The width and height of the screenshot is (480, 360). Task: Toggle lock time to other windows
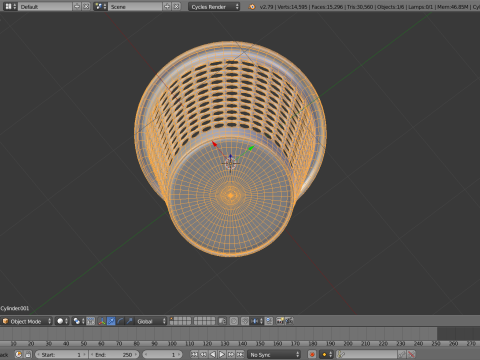[x=28, y=355]
